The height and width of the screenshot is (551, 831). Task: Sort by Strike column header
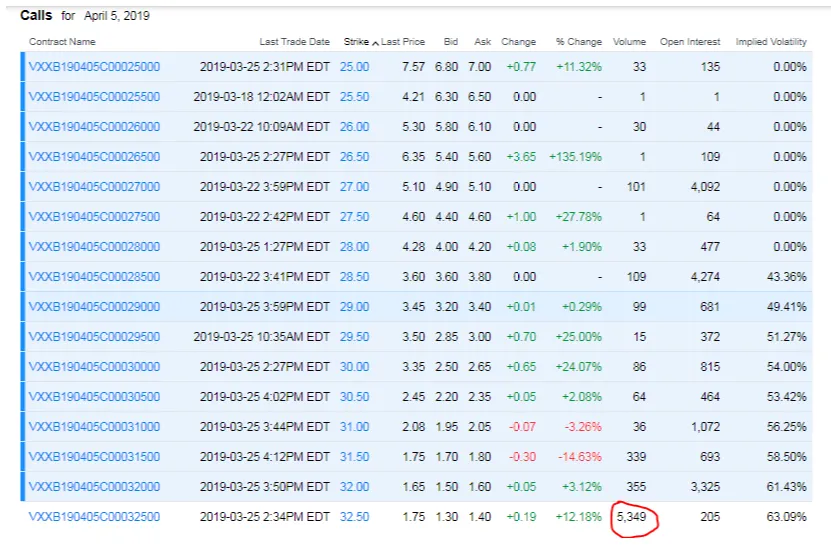(x=355, y=42)
